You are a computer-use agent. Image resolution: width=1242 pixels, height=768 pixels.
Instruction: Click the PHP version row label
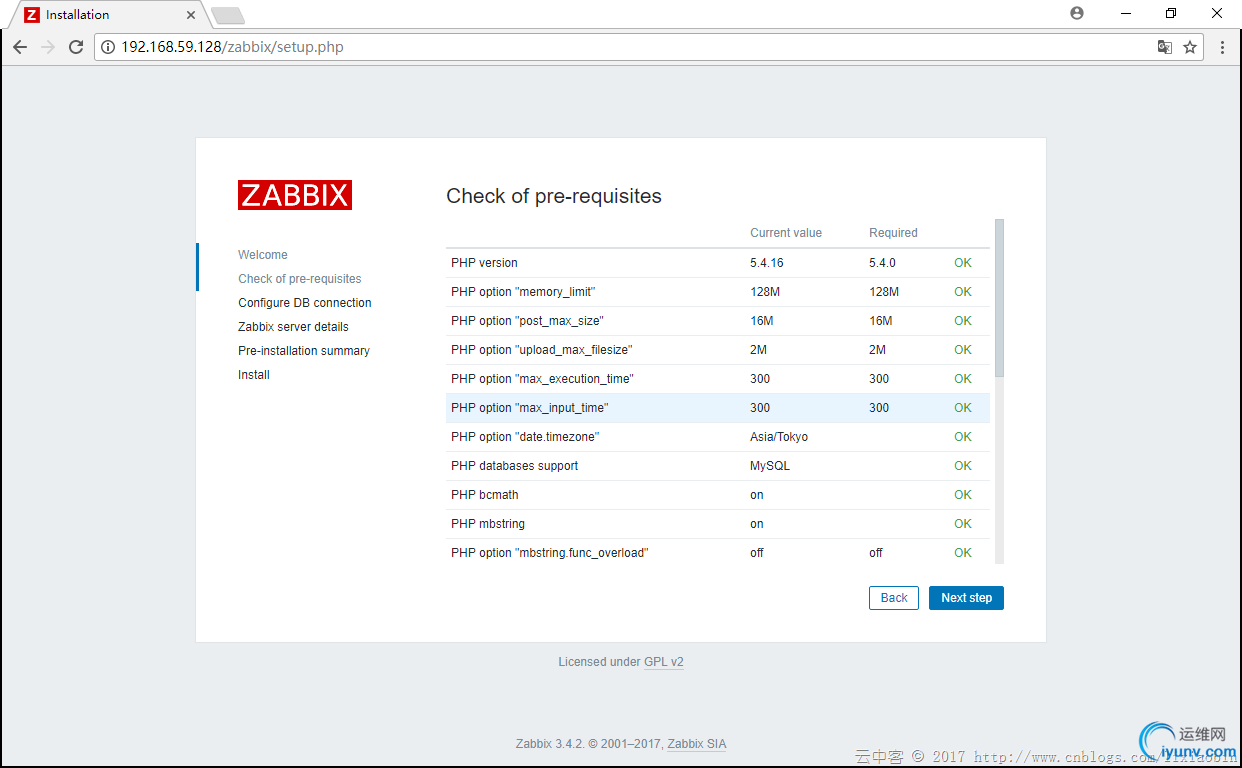tap(484, 263)
